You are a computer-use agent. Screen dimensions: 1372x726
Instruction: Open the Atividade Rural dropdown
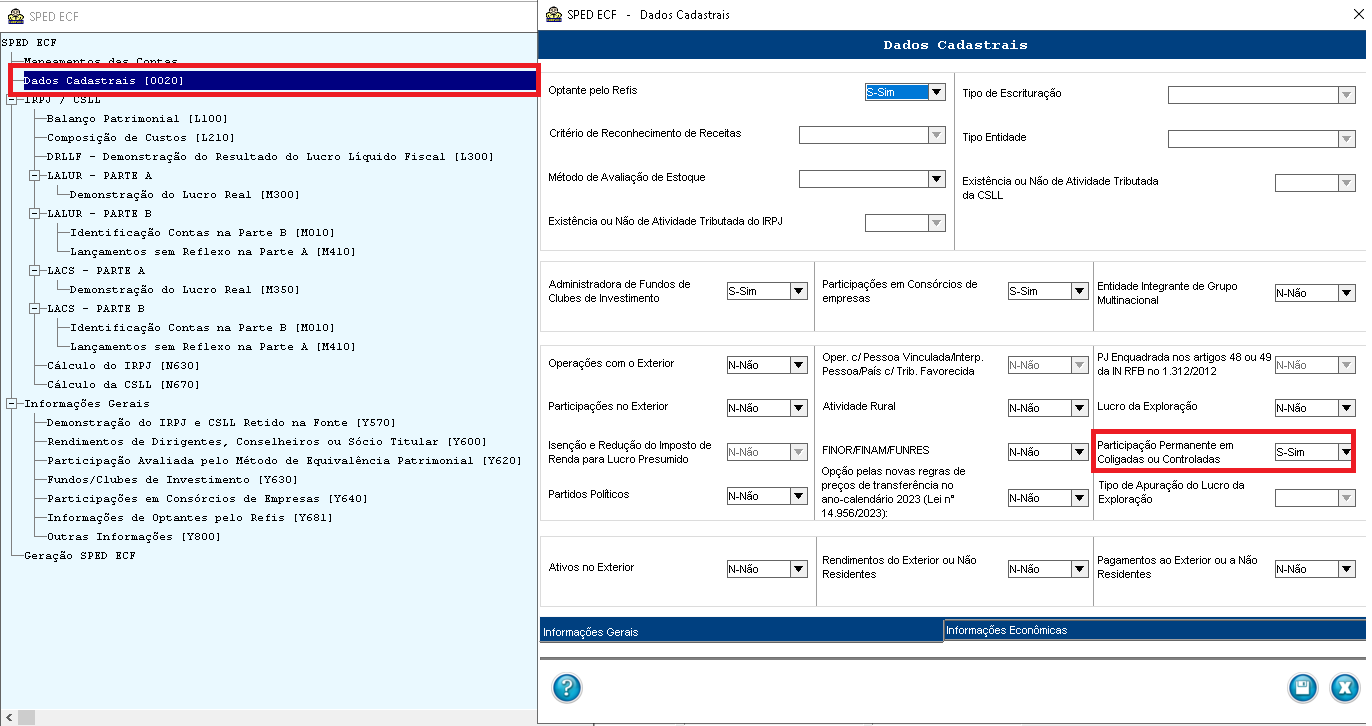1079,408
